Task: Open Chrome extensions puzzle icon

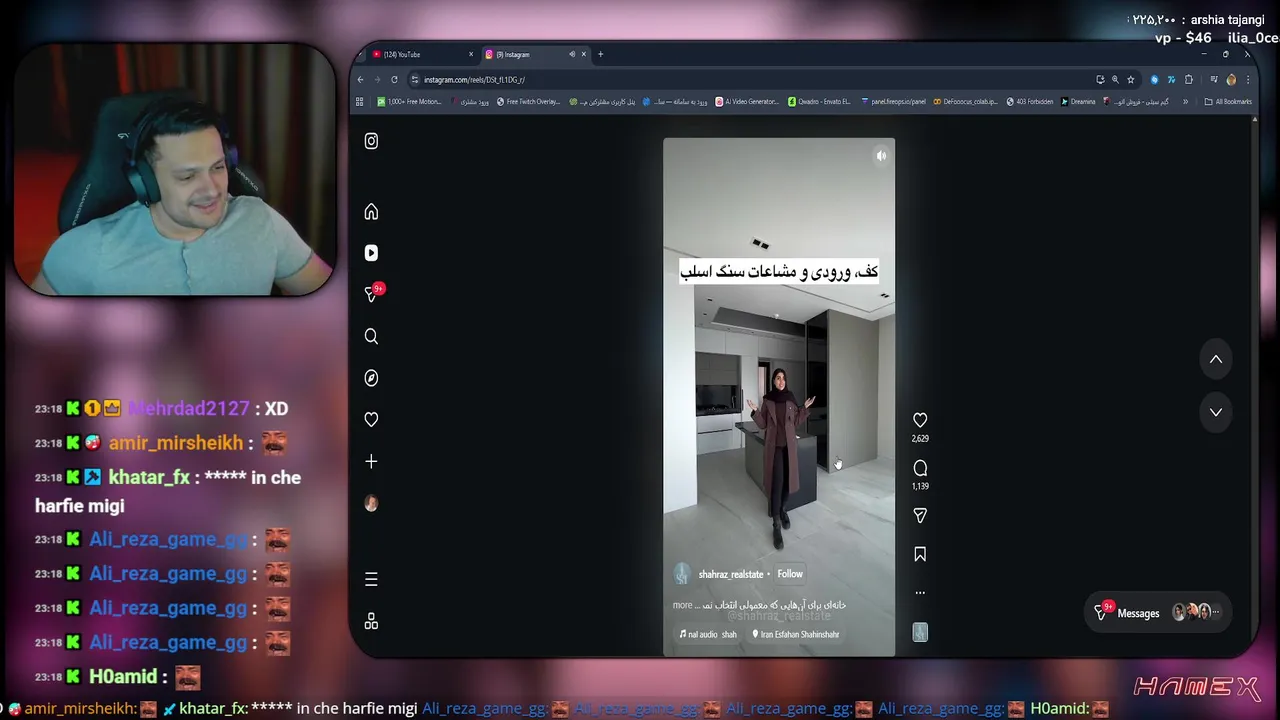Action: pyautogui.click(x=1189, y=79)
